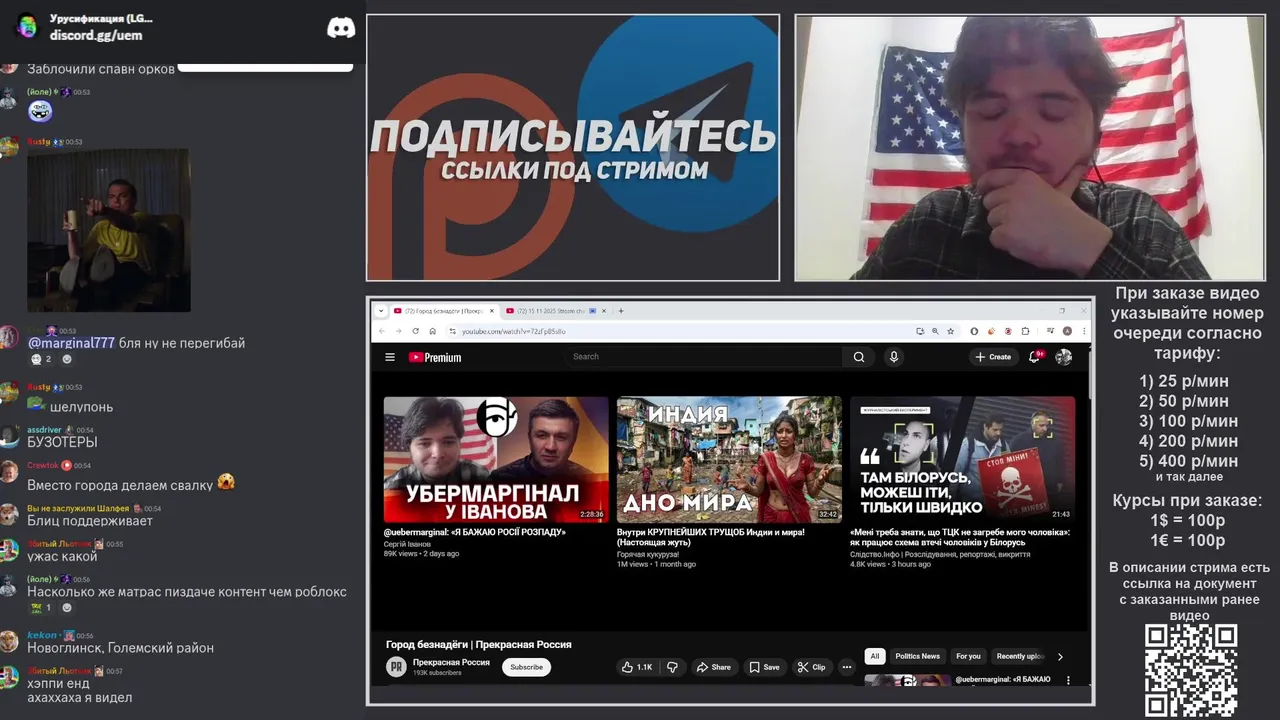Open the 'Я БАЖАЮ РОСІЇ РОЗПАДУ' video title

475,532
